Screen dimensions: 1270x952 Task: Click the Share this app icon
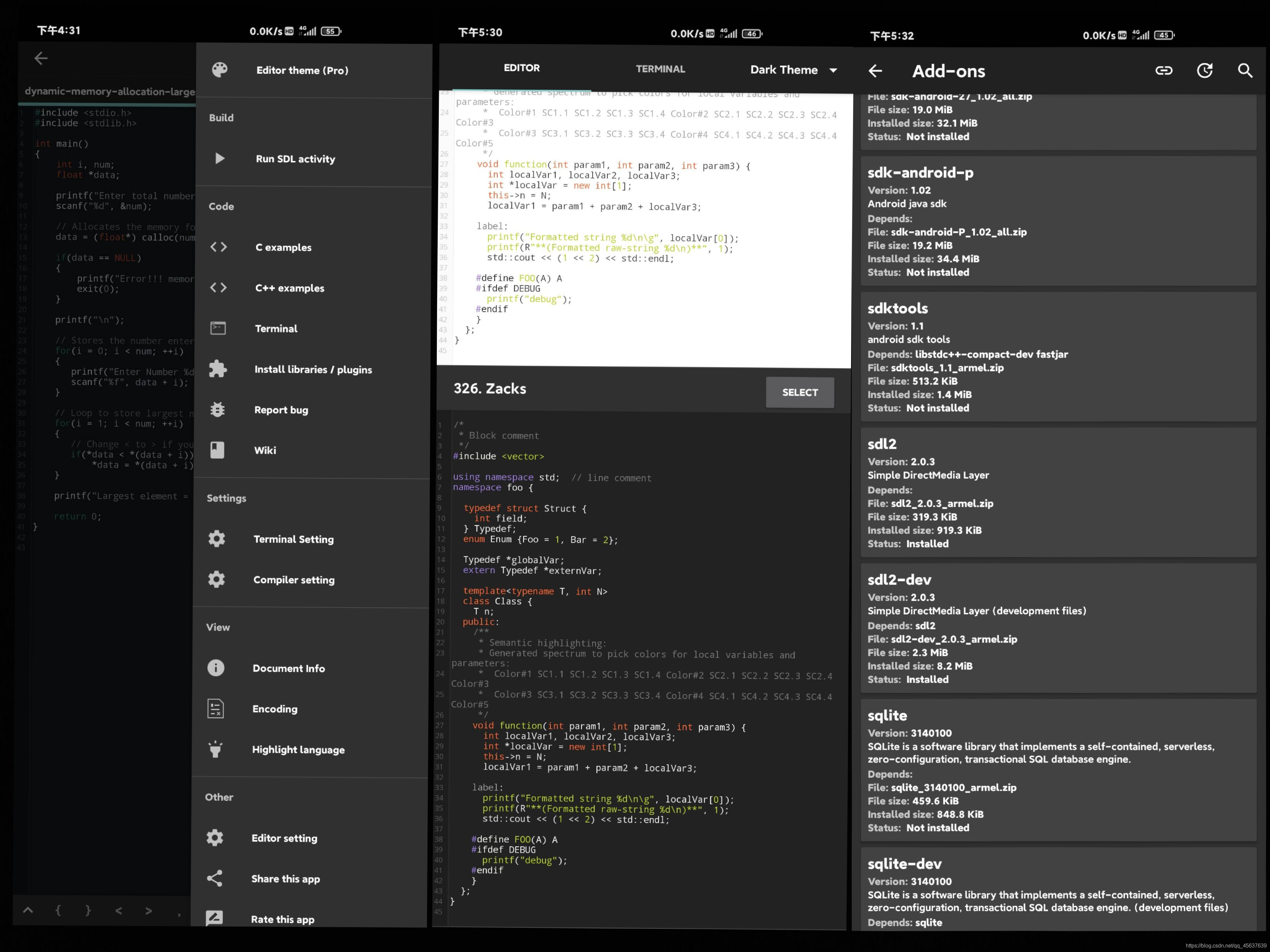(x=215, y=878)
